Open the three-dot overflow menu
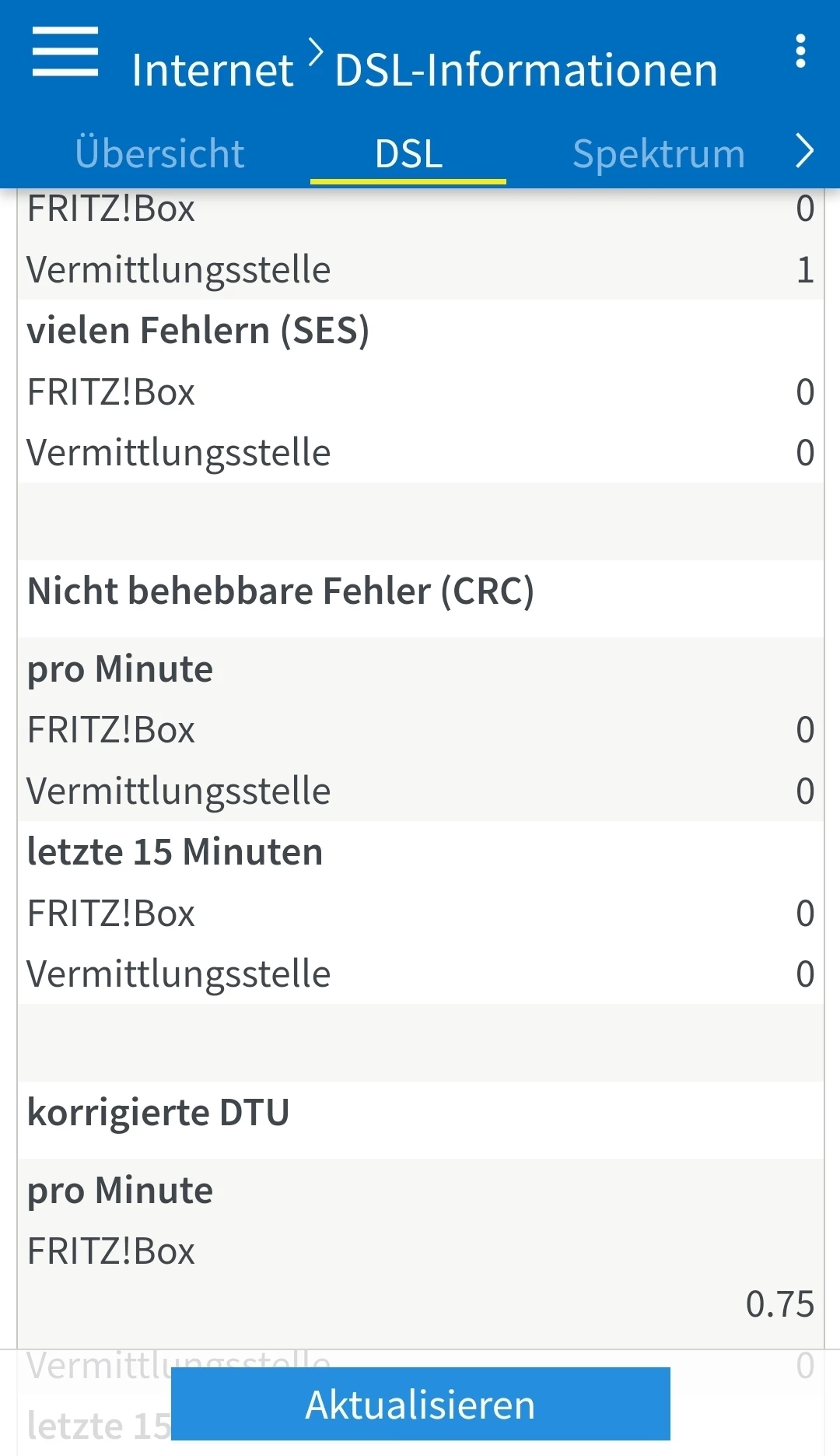This screenshot has height=1456, width=840. click(800, 52)
